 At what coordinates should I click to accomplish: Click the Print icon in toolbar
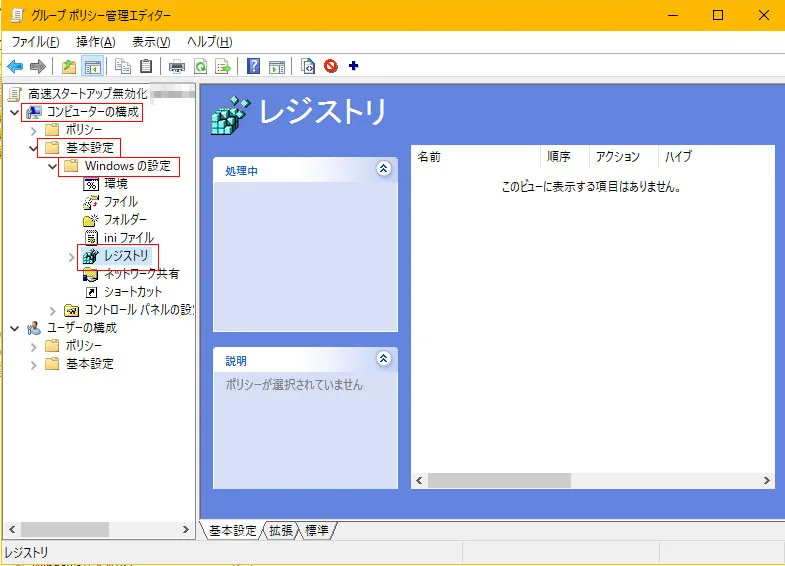tap(177, 67)
